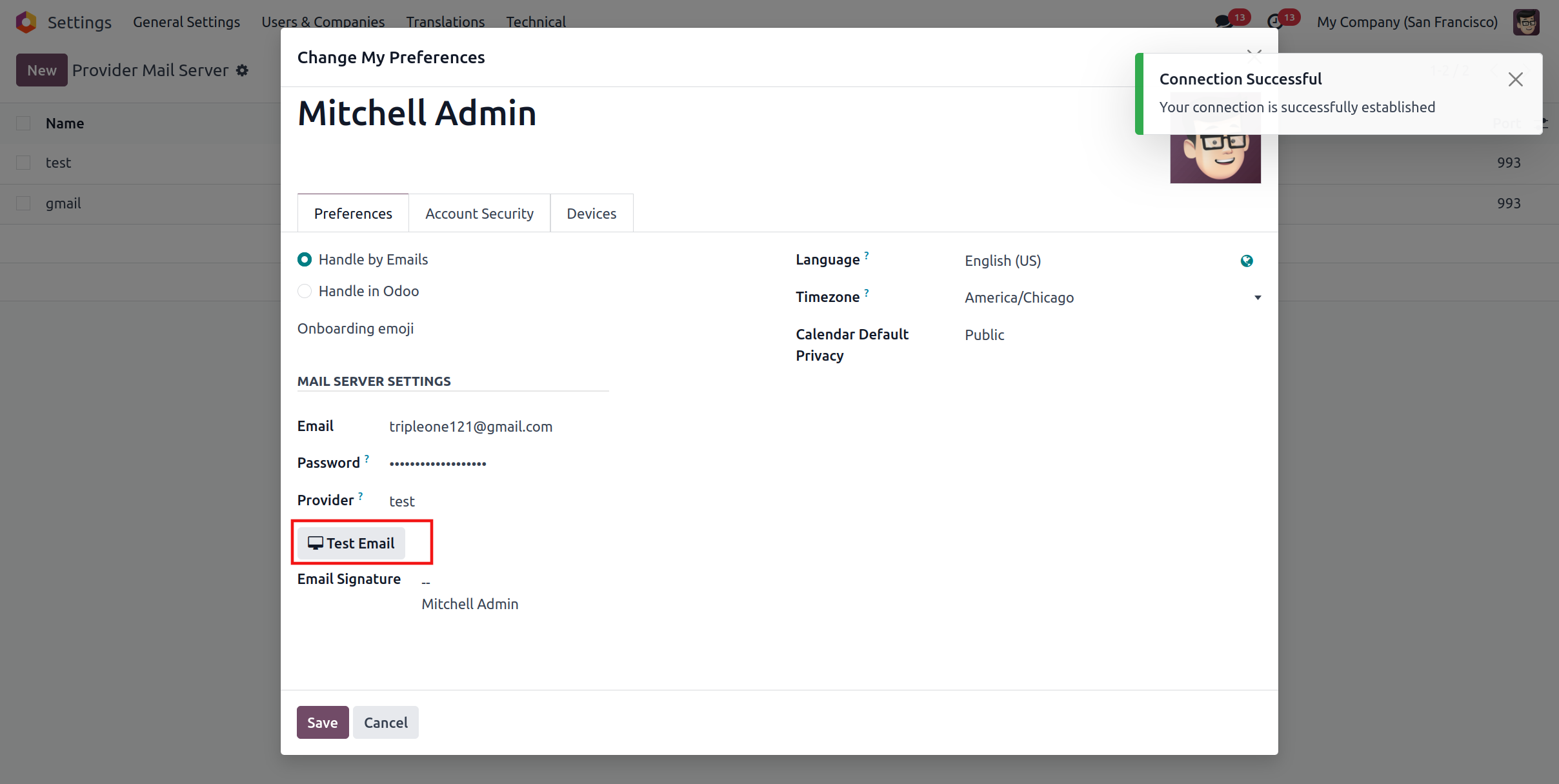
Task: Click the Save button
Action: pyautogui.click(x=322, y=723)
